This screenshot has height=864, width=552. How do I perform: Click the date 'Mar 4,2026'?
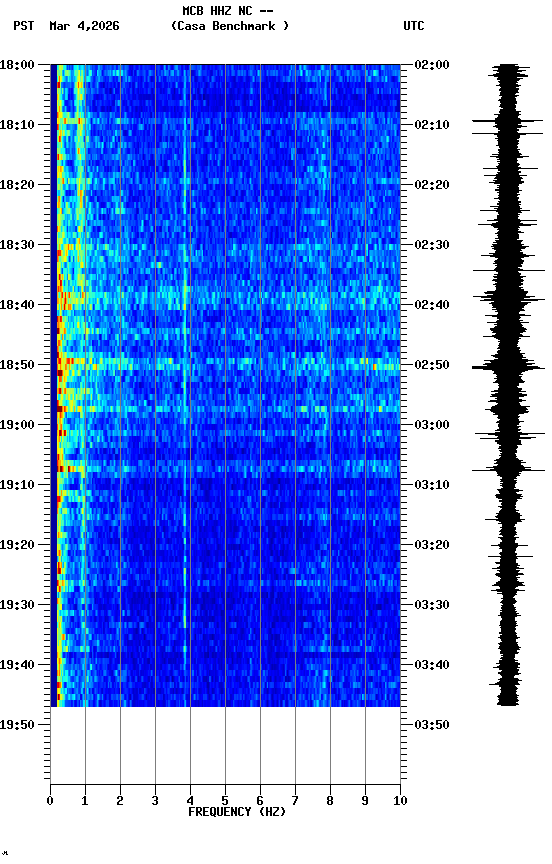(84, 26)
